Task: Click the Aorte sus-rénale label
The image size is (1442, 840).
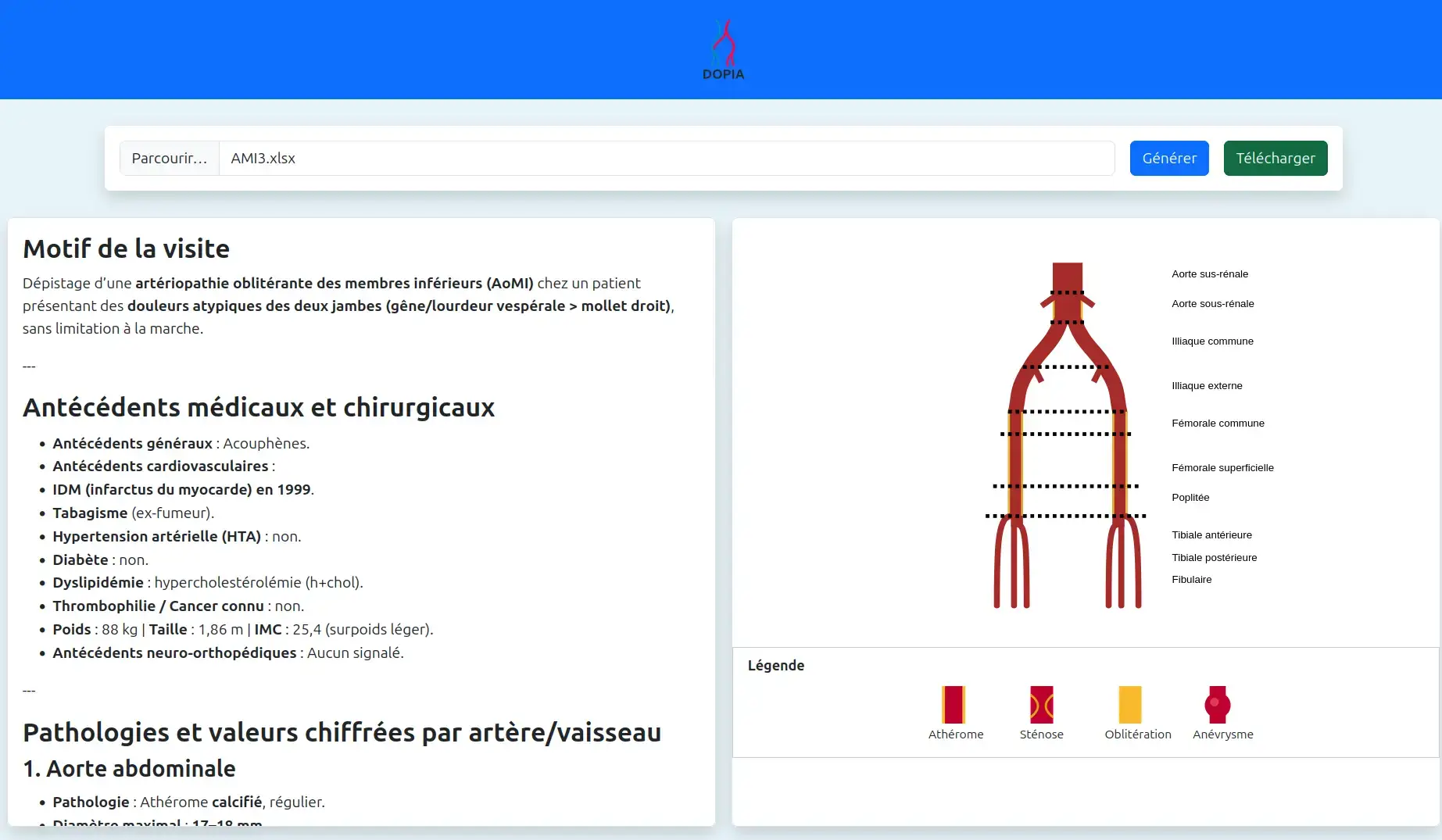Action: click(x=1209, y=274)
